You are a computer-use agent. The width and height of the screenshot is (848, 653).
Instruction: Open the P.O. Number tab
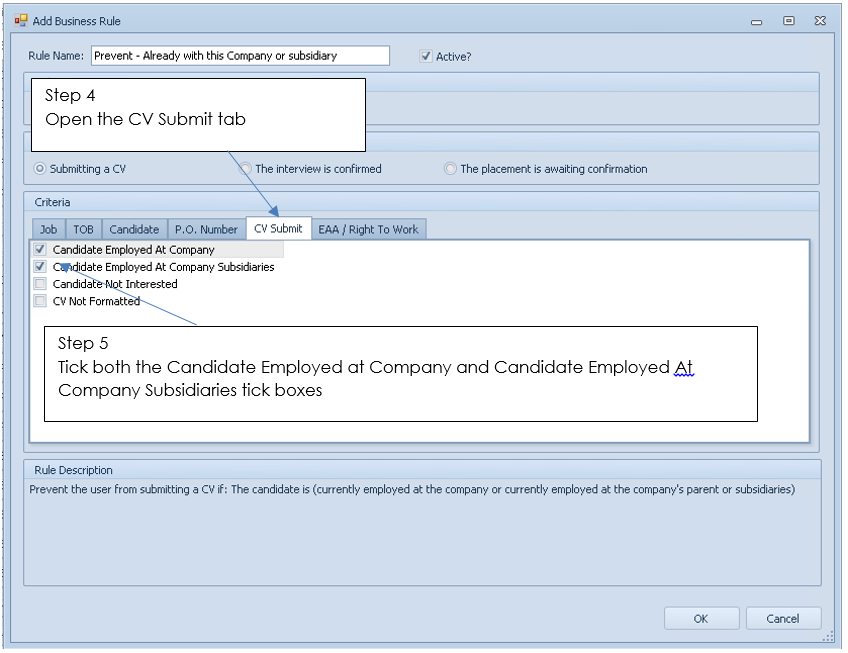pos(206,230)
